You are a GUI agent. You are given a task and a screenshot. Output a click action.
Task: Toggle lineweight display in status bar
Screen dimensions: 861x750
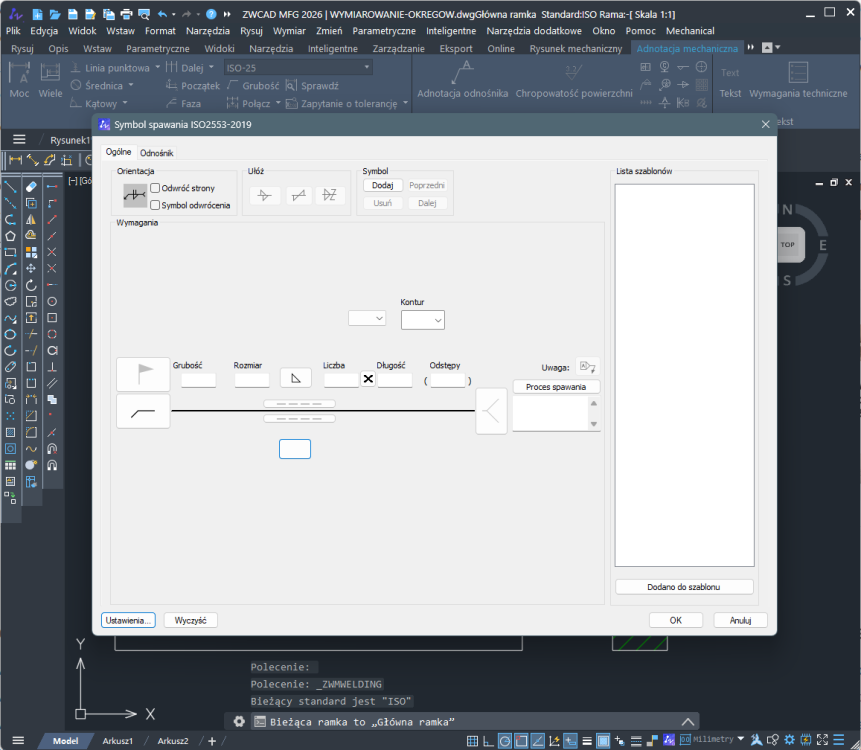587,741
